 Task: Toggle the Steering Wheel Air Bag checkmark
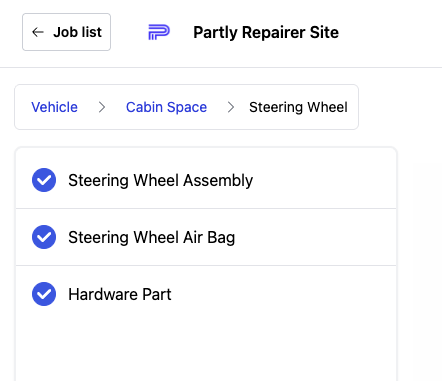pyautogui.click(x=44, y=237)
